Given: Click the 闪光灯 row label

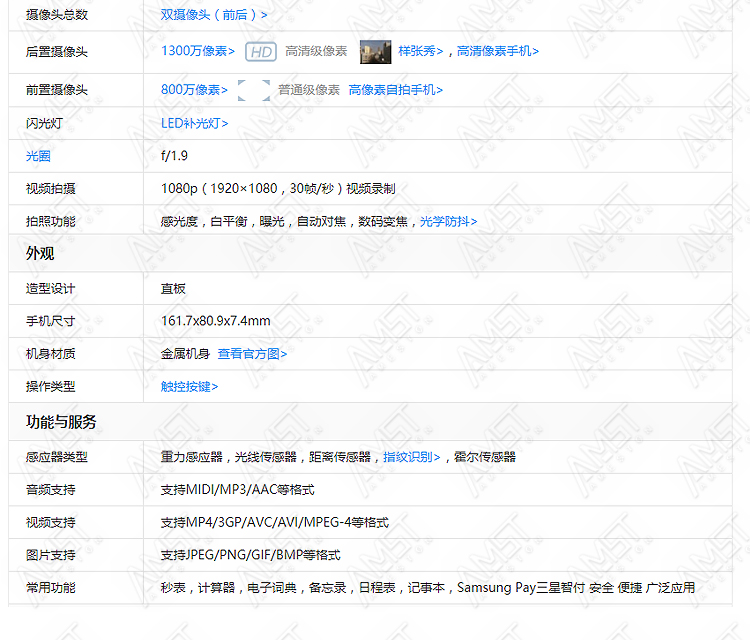Looking at the screenshot, I should [x=44, y=123].
